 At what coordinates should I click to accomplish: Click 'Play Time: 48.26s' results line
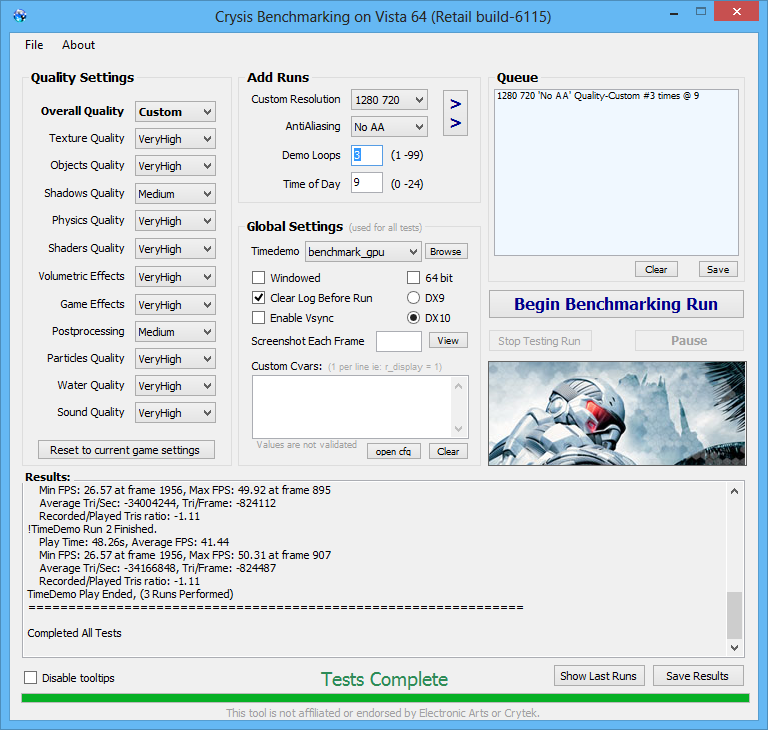134,542
